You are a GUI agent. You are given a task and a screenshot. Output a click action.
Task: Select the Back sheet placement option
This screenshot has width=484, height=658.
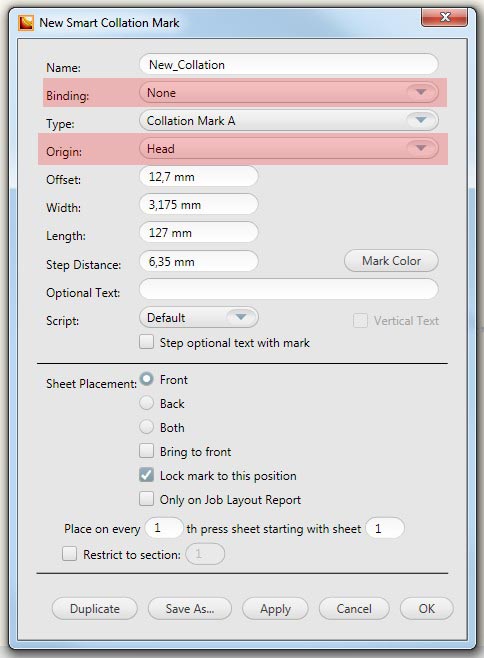(x=147, y=403)
